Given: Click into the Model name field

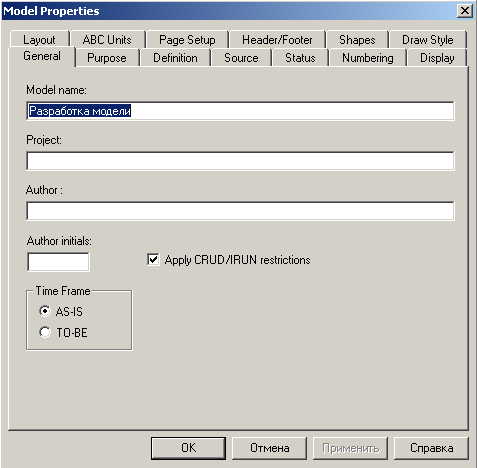Looking at the screenshot, I should (x=240, y=111).
